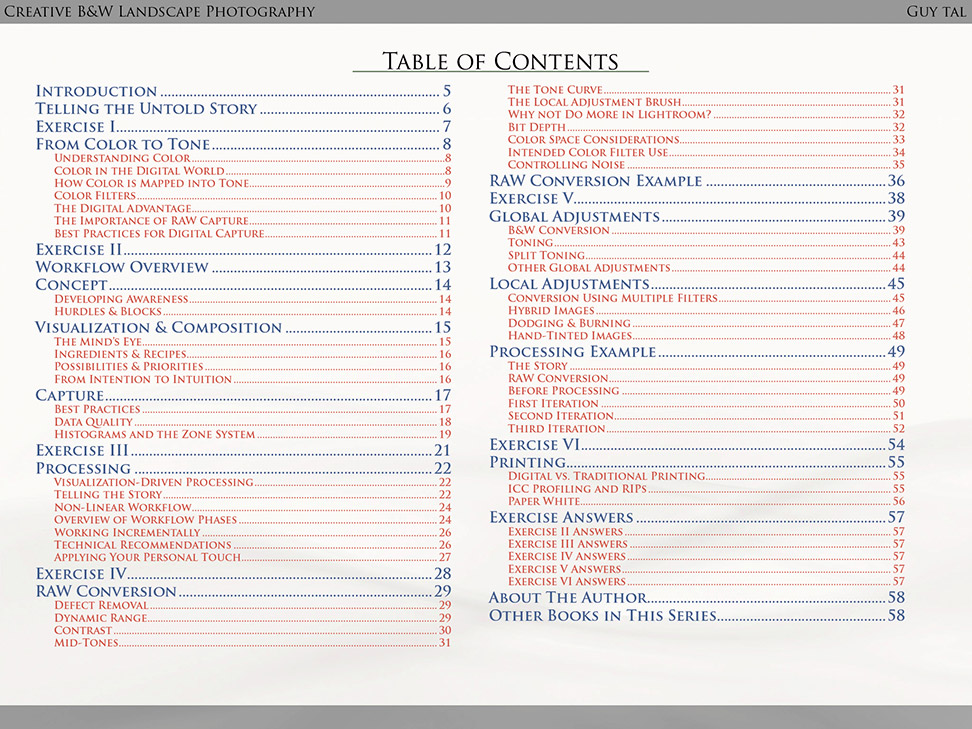Jump to Local Adjustments chapter

tap(697, 283)
